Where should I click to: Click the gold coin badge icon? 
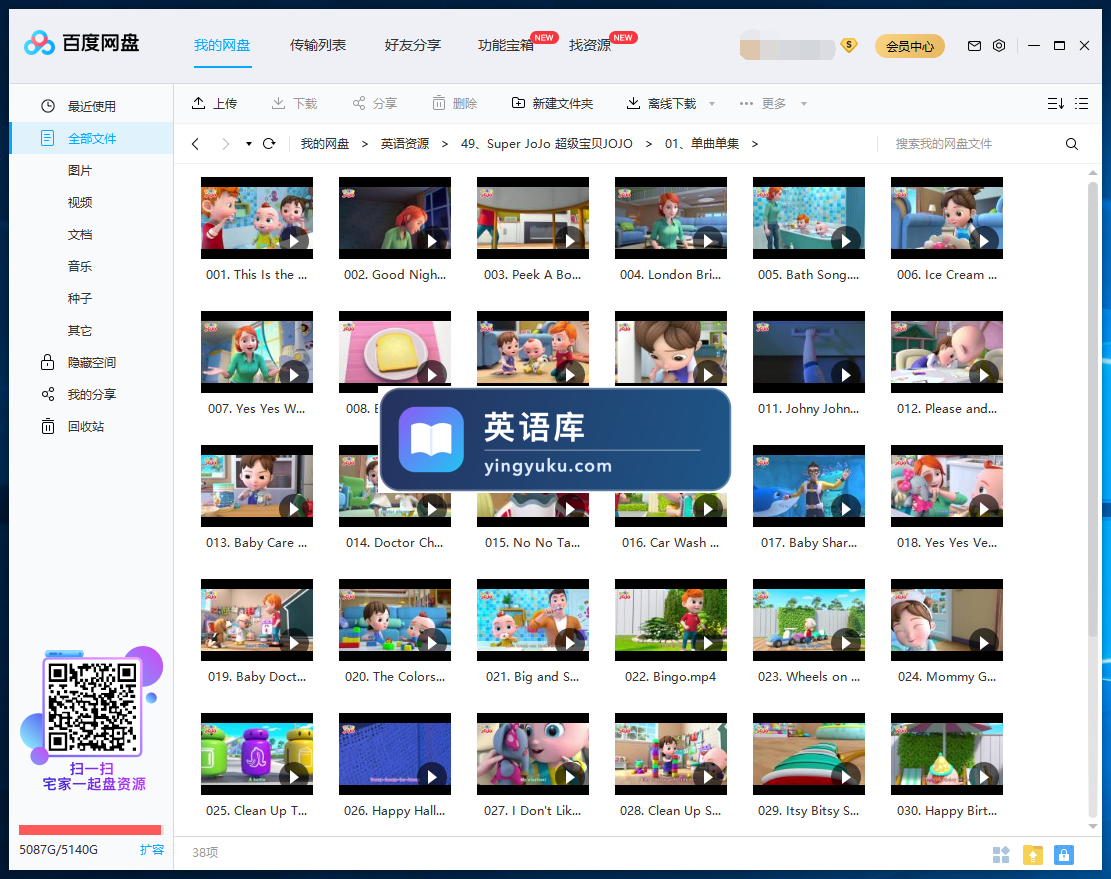(849, 46)
